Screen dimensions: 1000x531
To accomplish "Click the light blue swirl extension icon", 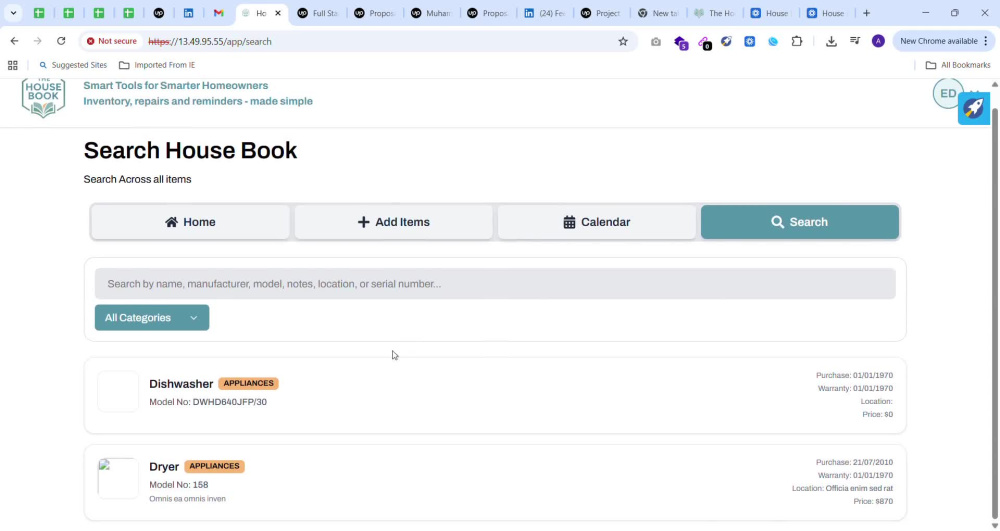I will [773, 41].
